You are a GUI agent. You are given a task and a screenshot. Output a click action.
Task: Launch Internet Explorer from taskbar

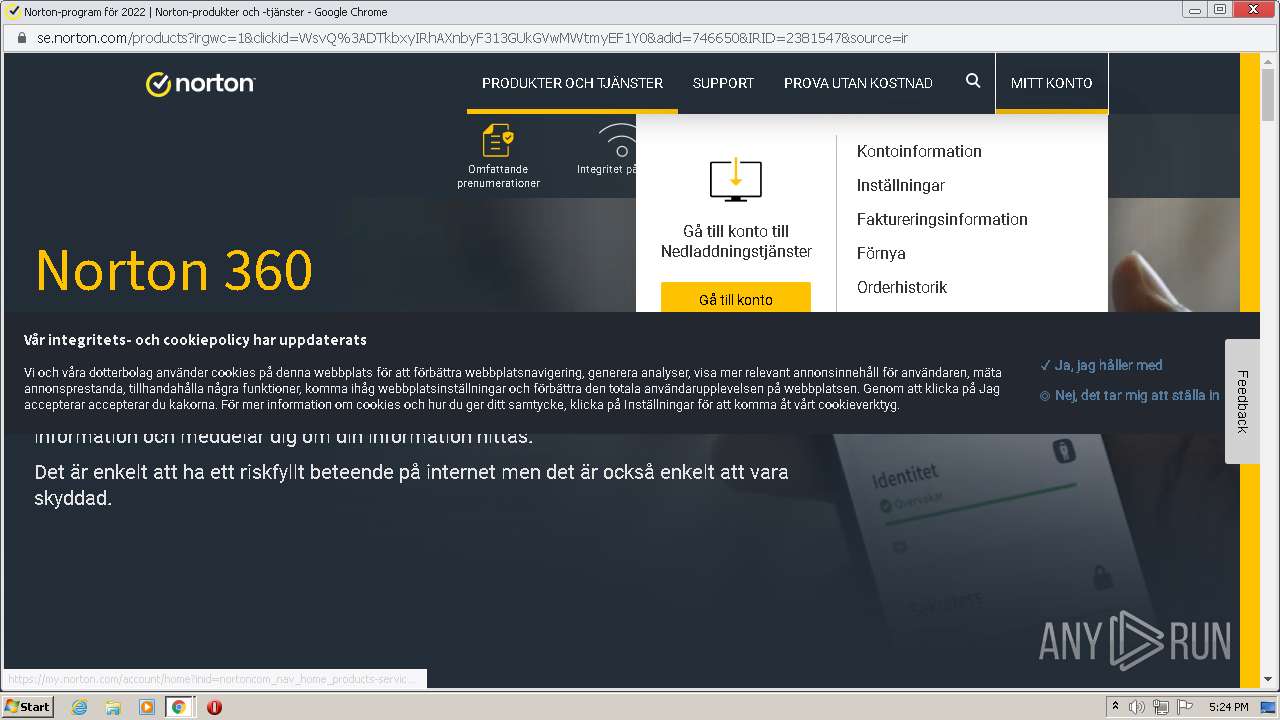click(80, 707)
